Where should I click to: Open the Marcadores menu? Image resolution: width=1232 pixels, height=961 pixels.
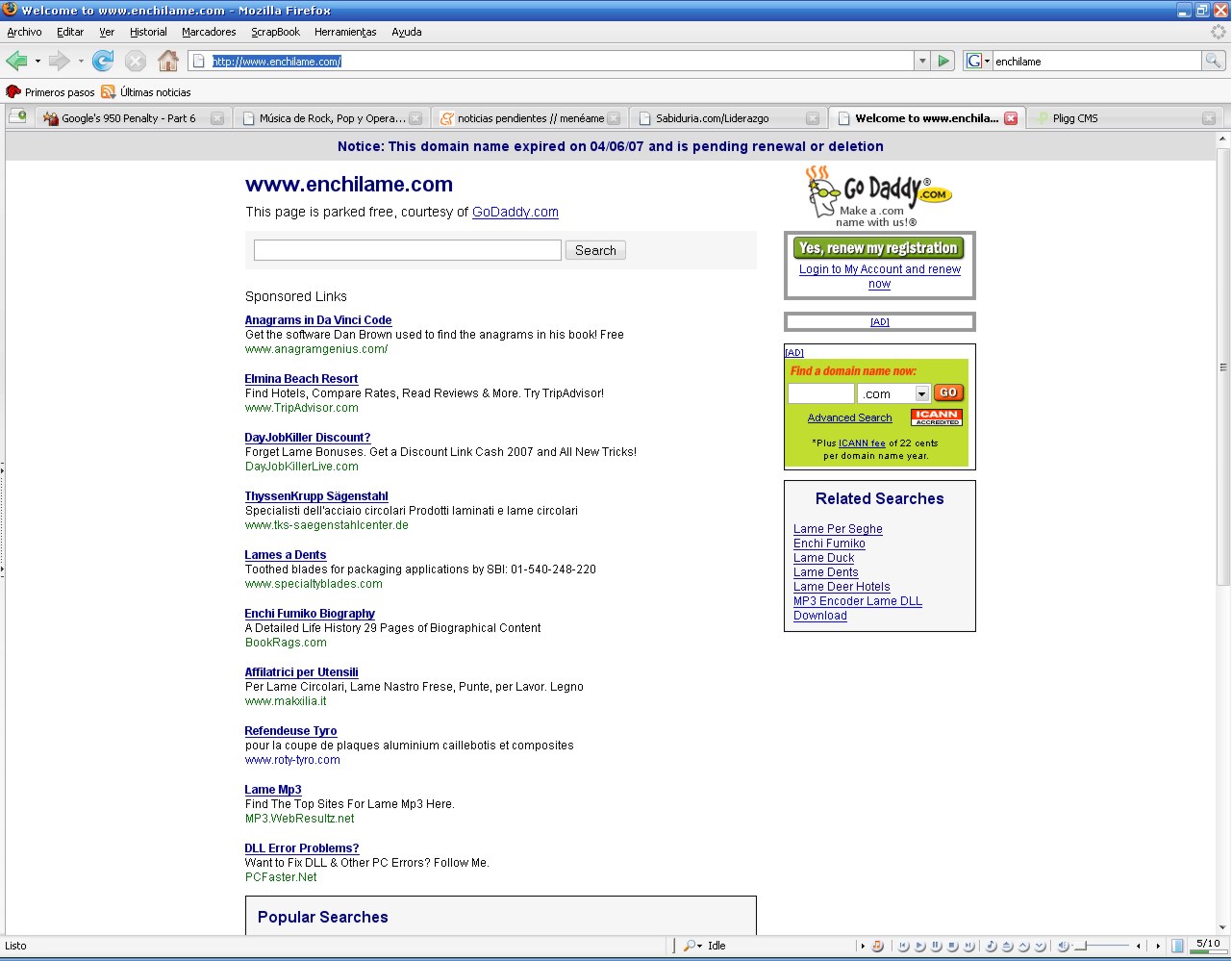tap(209, 32)
